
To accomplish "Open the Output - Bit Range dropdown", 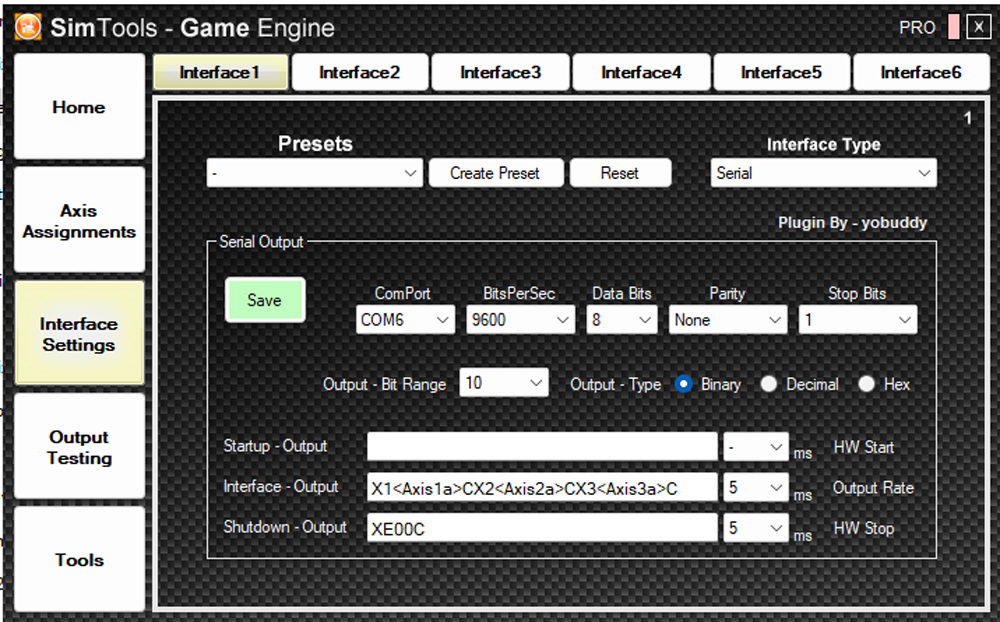I will [x=504, y=383].
